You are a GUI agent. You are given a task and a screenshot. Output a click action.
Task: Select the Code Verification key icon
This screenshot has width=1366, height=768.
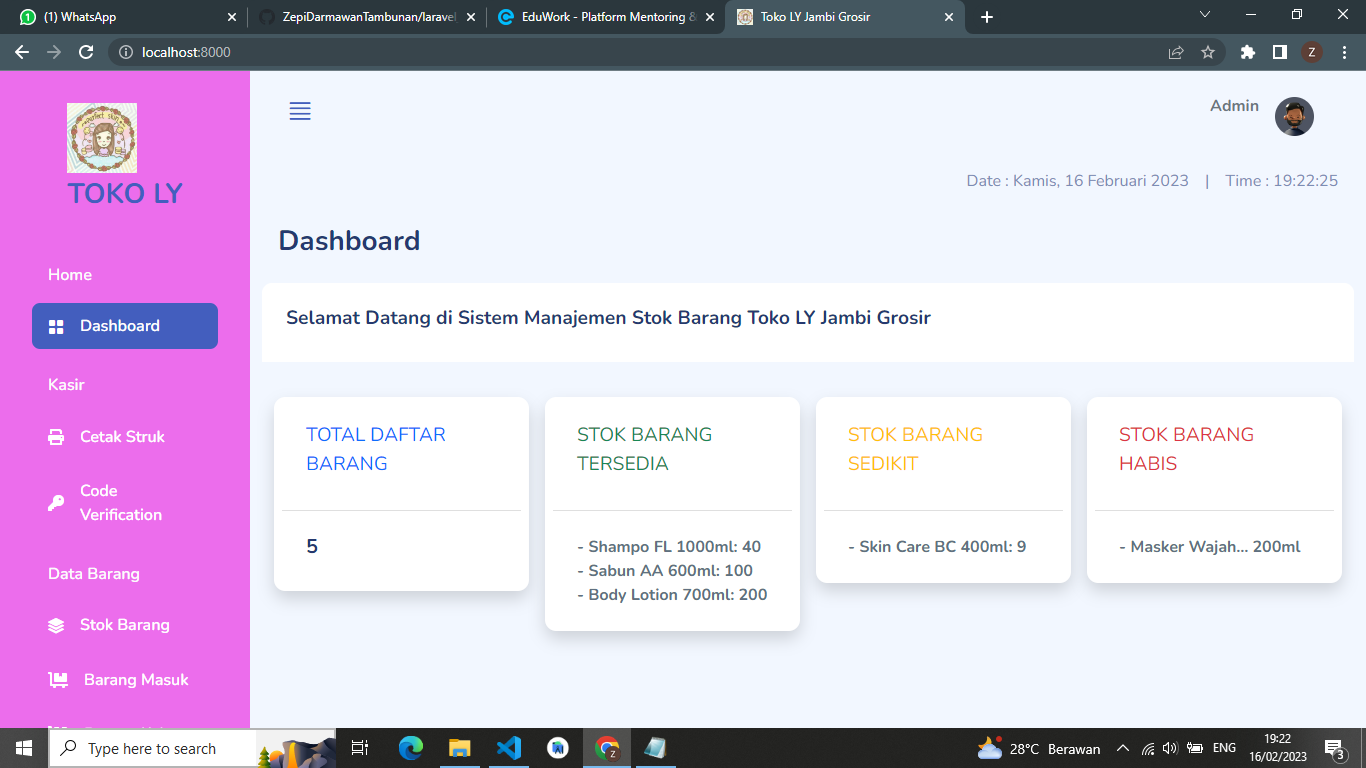56,502
